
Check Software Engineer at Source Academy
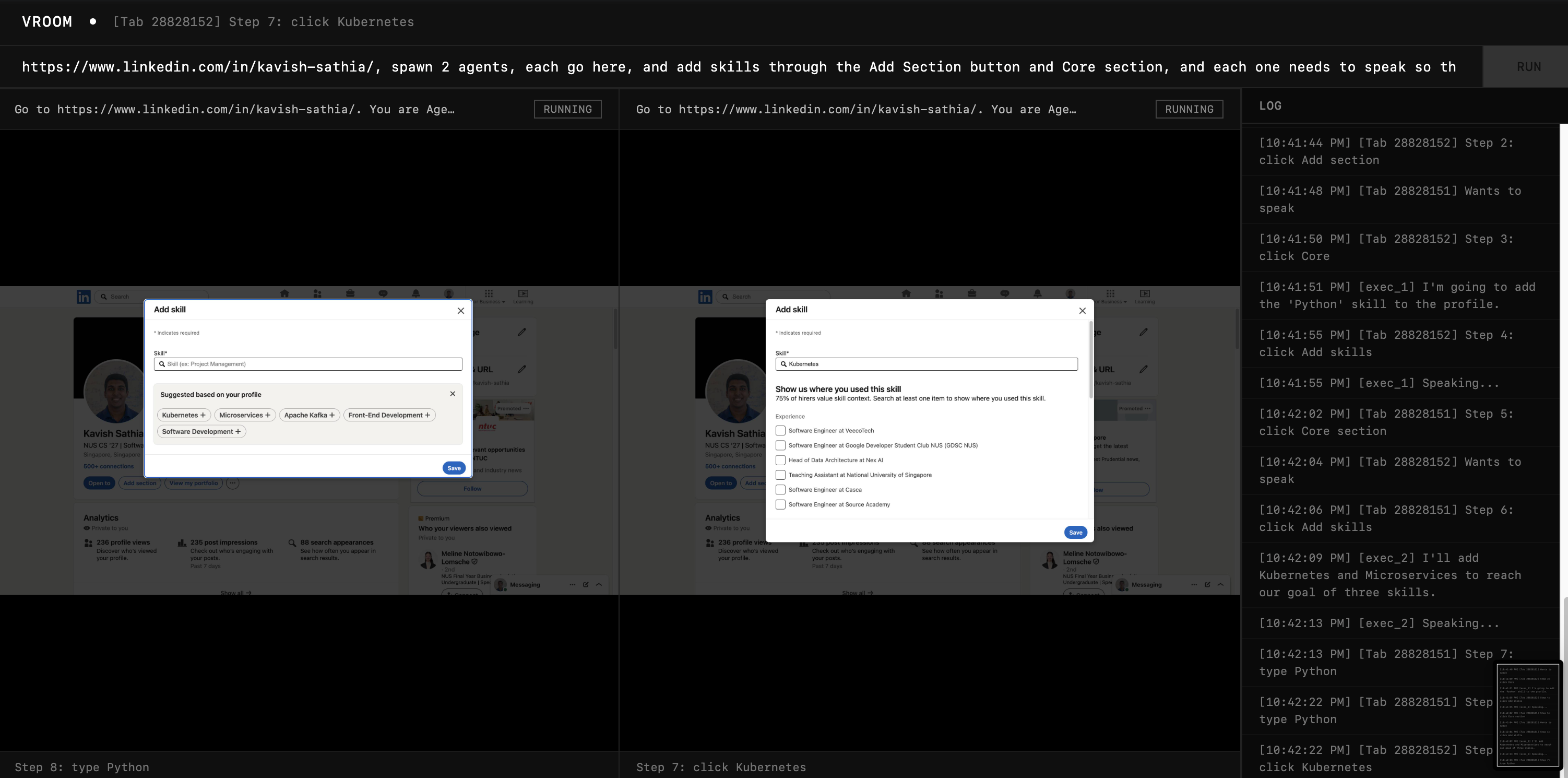coord(780,505)
